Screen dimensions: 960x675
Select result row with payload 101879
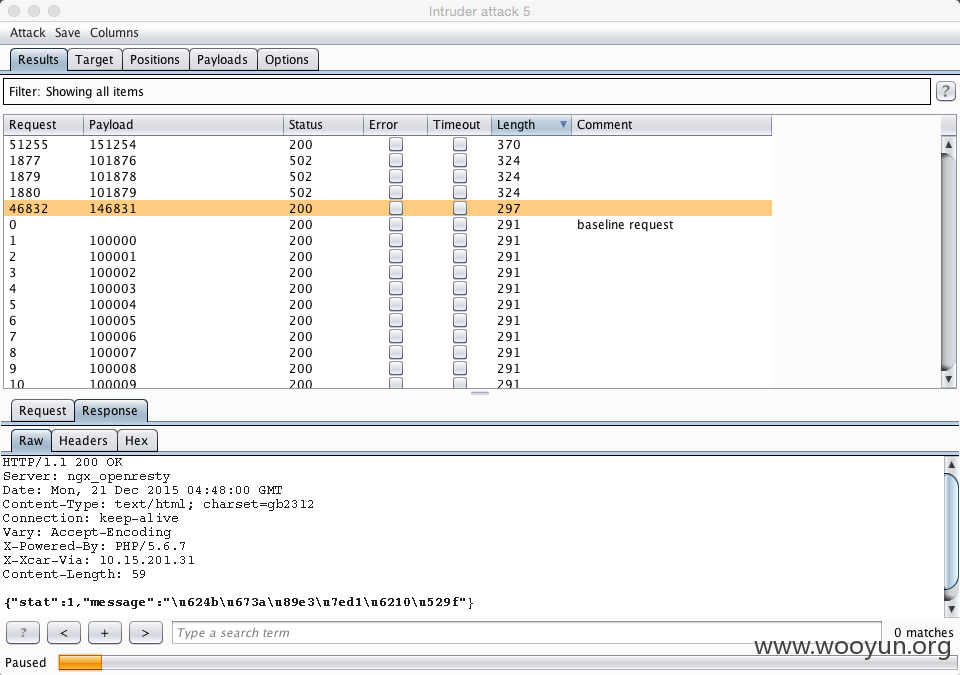pos(387,192)
